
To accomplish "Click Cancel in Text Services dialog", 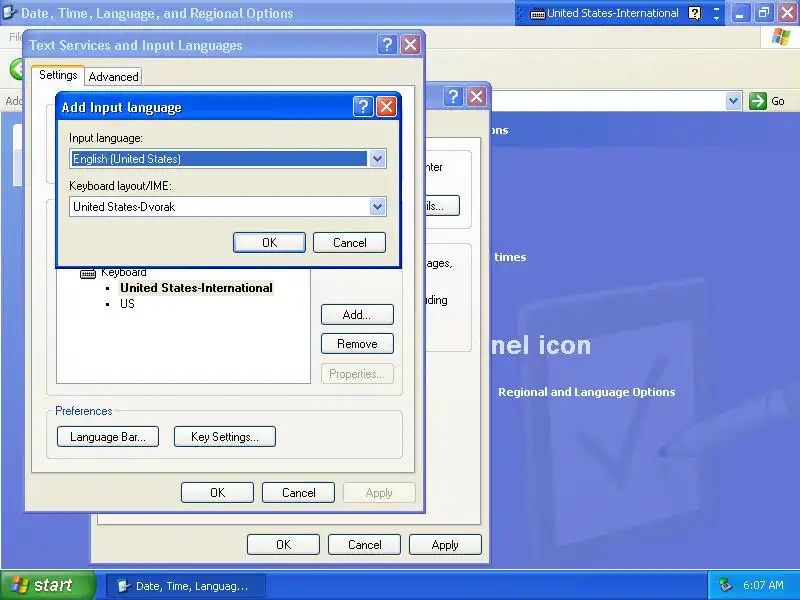I will (x=298, y=493).
